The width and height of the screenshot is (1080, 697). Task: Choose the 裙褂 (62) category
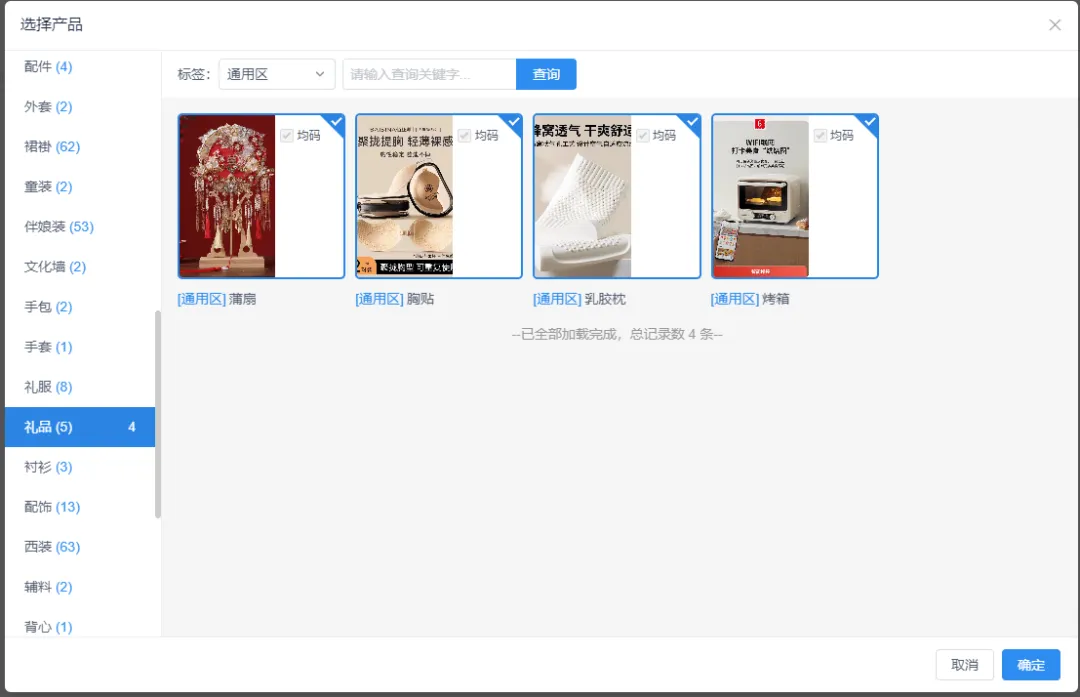click(x=52, y=147)
